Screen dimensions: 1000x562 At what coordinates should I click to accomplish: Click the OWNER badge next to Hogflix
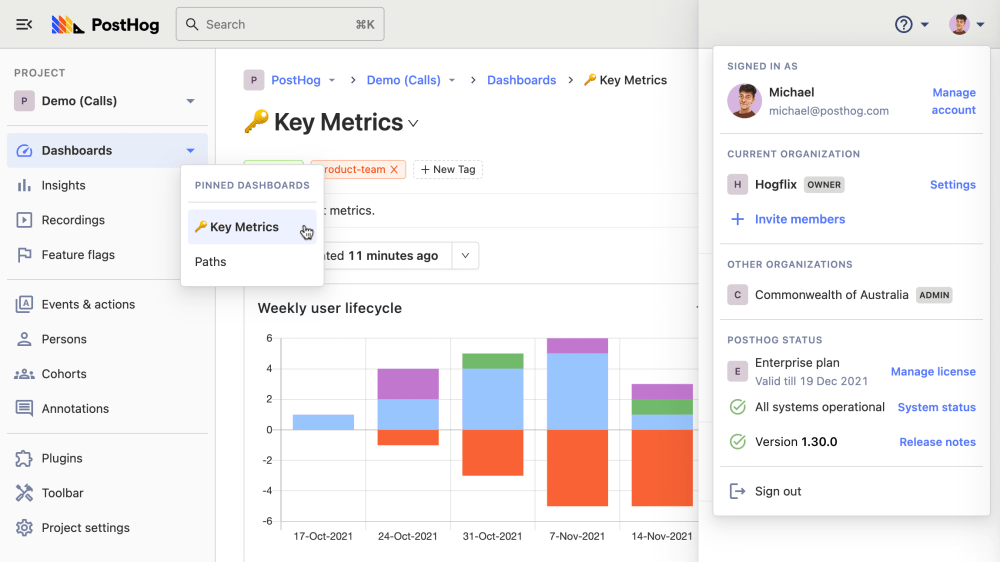click(x=824, y=184)
